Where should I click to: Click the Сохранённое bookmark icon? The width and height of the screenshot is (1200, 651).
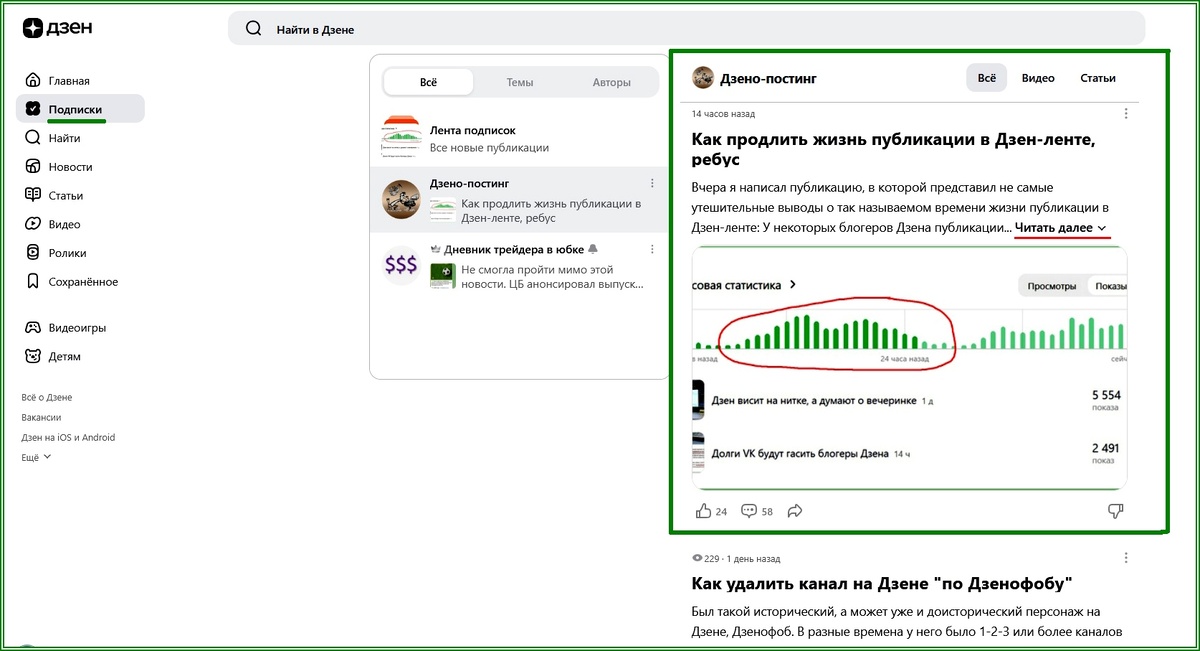click(33, 282)
